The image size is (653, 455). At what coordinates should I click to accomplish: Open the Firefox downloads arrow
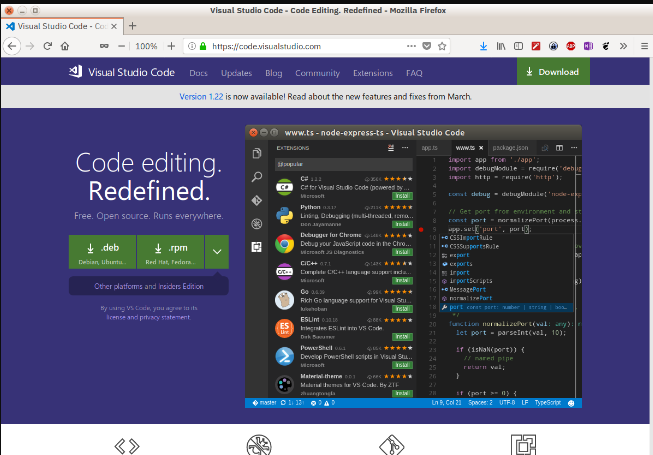(484, 46)
